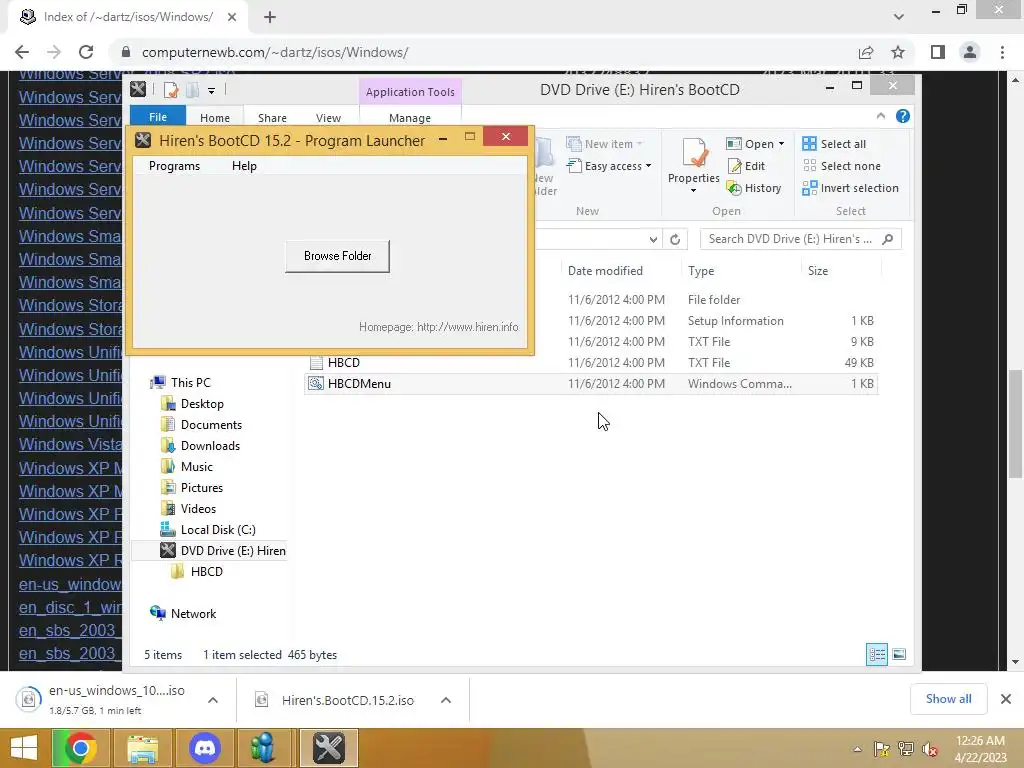Switch to details view icon
The height and width of the screenshot is (768, 1024).
coord(876,654)
